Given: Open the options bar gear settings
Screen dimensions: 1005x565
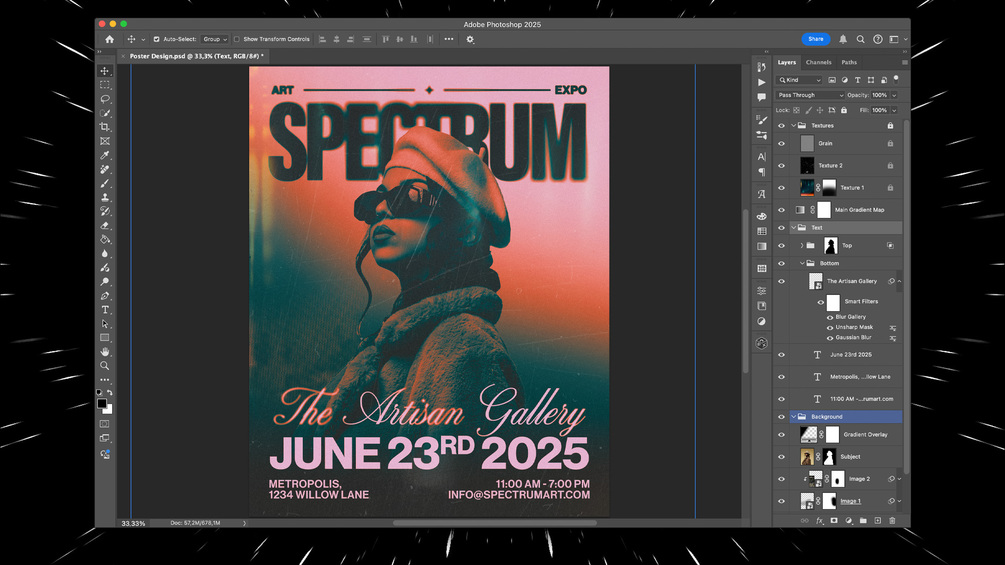Looking at the screenshot, I should click(470, 39).
